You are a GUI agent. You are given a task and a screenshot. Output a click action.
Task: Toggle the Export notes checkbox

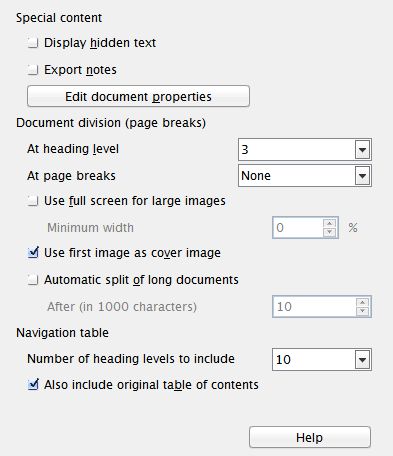(33, 70)
